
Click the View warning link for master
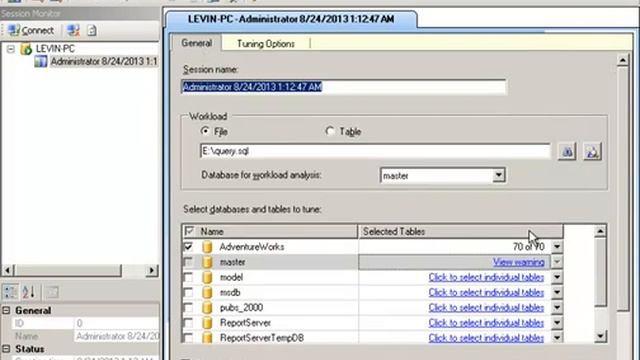click(518, 262)
